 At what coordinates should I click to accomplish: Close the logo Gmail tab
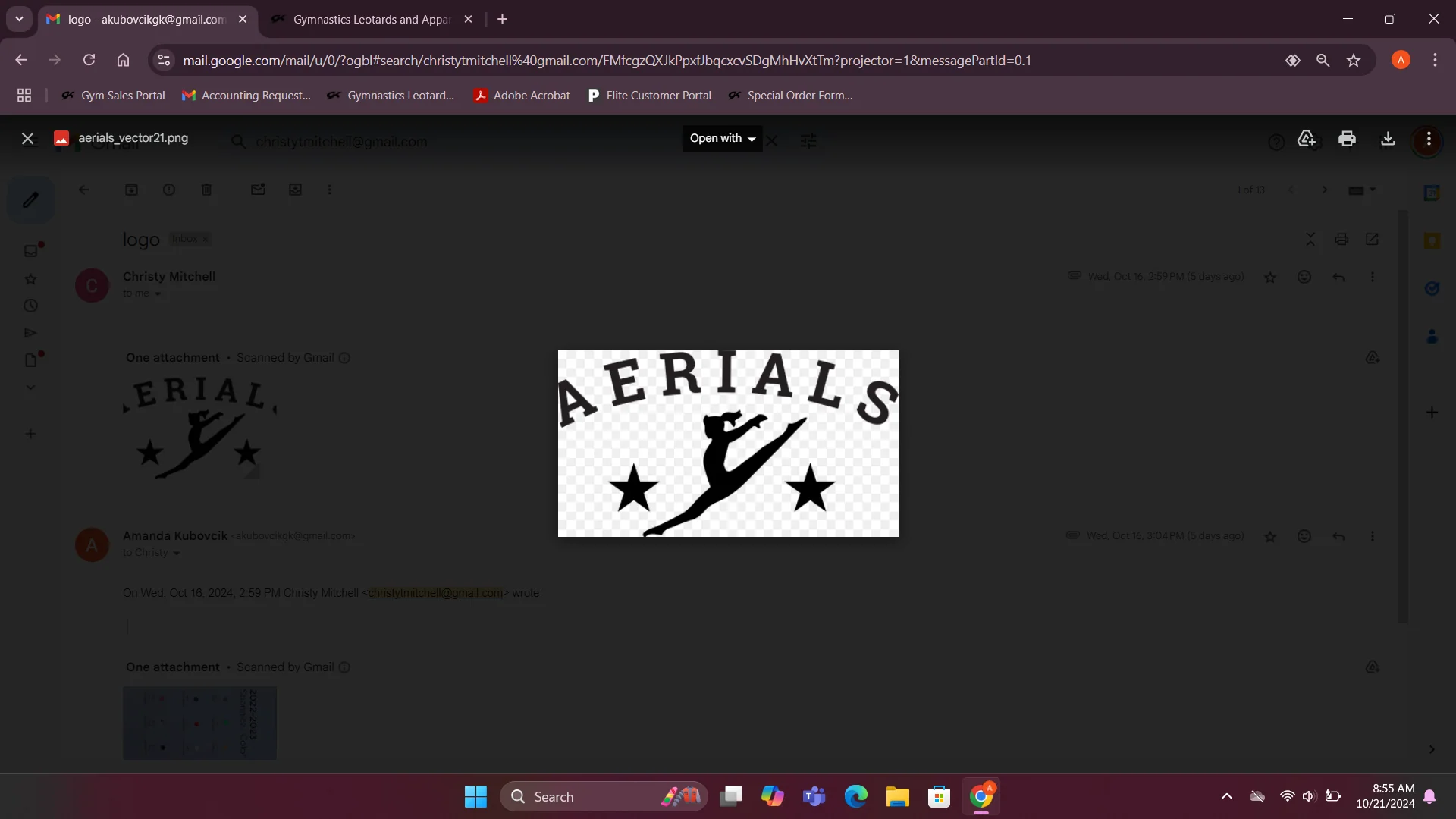pos(243,19)
